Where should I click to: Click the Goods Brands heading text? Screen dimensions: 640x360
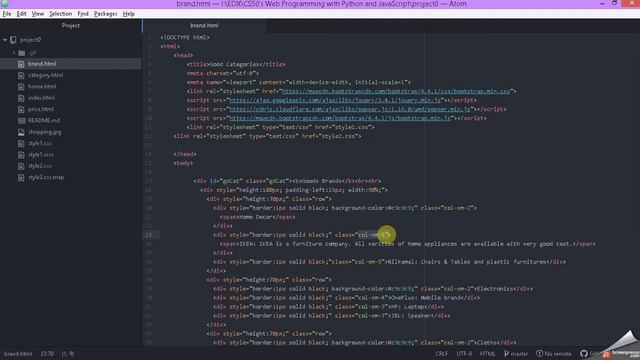(320, 181)
